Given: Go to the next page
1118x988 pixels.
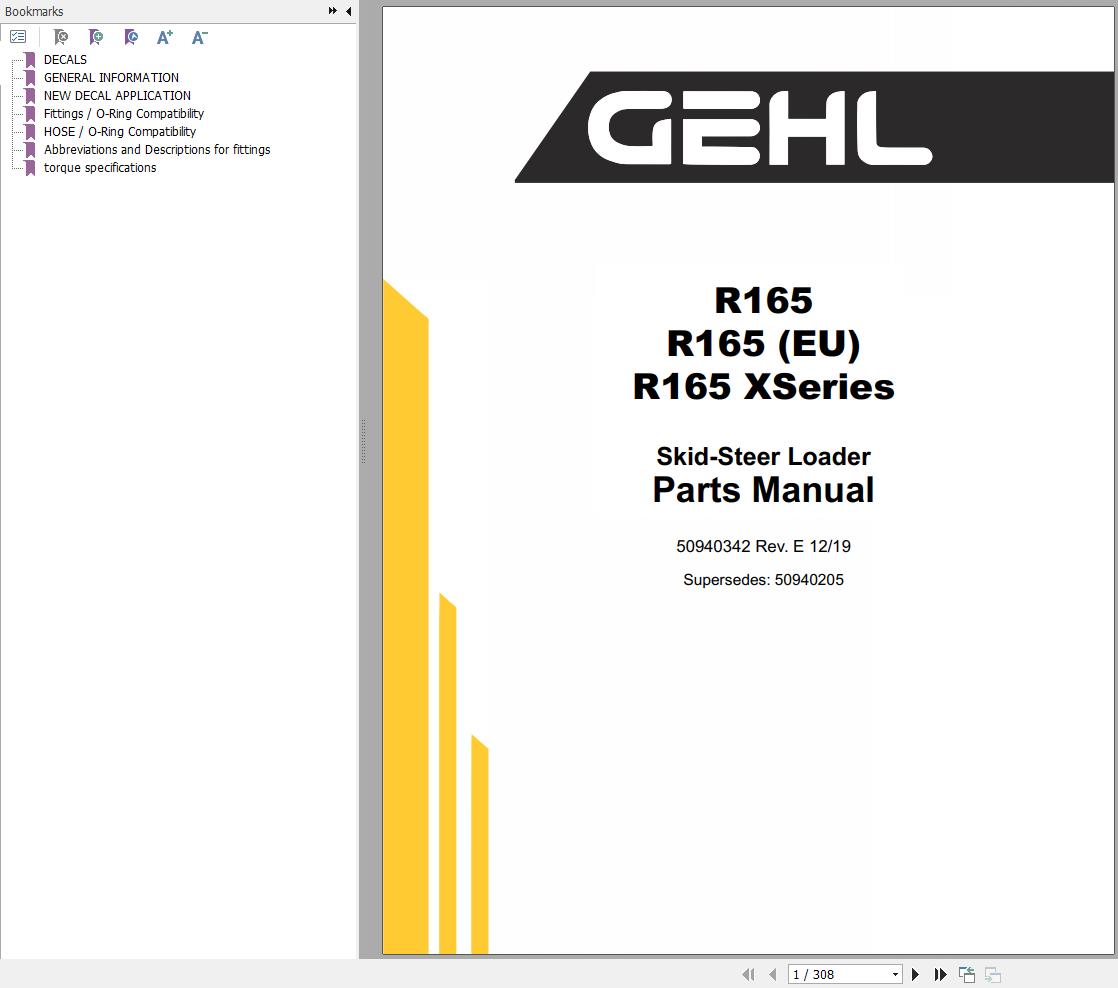Looking at the screenshot, I should coord(916,974).
